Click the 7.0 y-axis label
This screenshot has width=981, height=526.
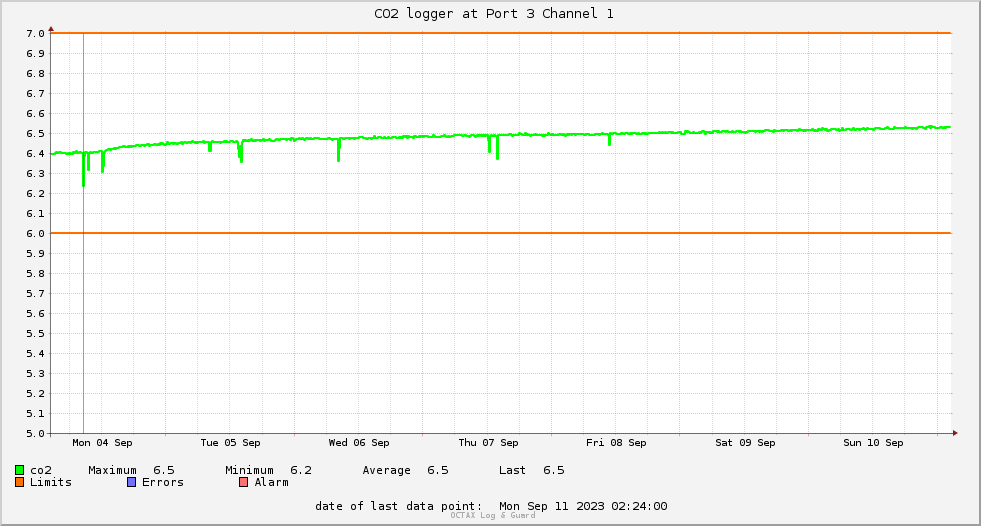pos(35,34)
